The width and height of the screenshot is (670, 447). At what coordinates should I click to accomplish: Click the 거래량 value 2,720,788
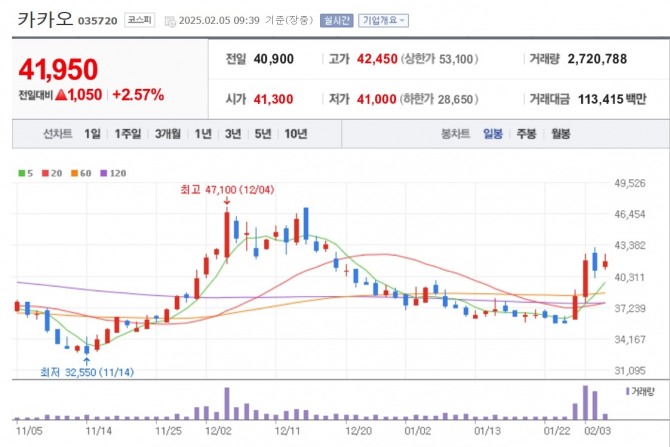pos(597,59)
